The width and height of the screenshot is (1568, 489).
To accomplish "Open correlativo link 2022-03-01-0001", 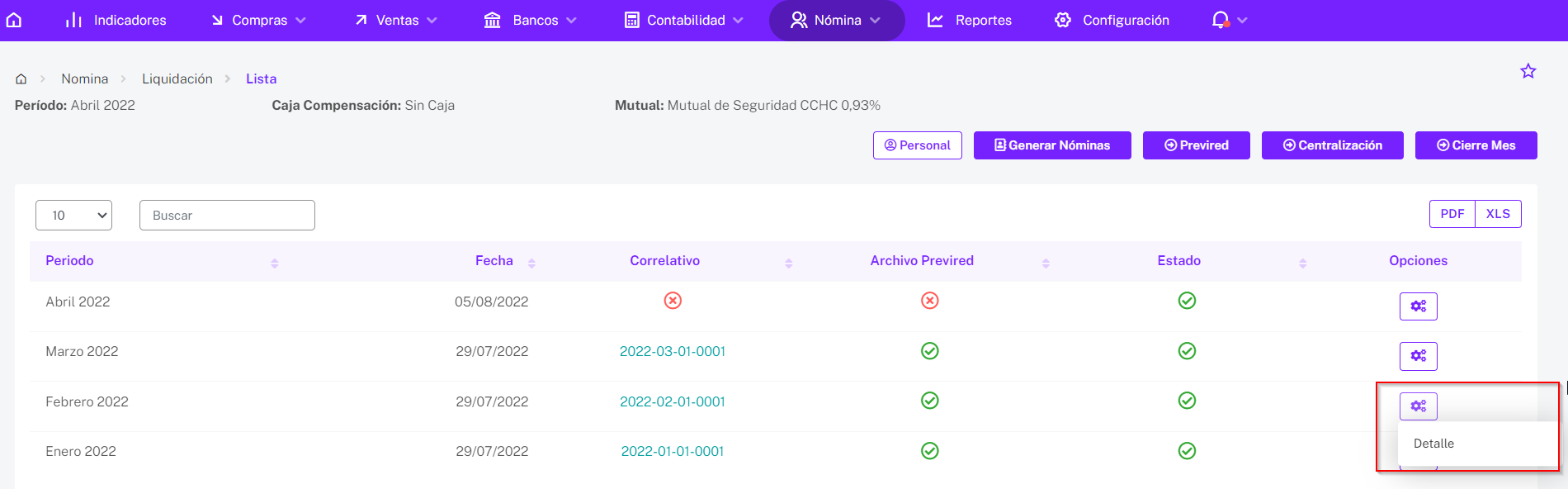I will coord(673,351).
